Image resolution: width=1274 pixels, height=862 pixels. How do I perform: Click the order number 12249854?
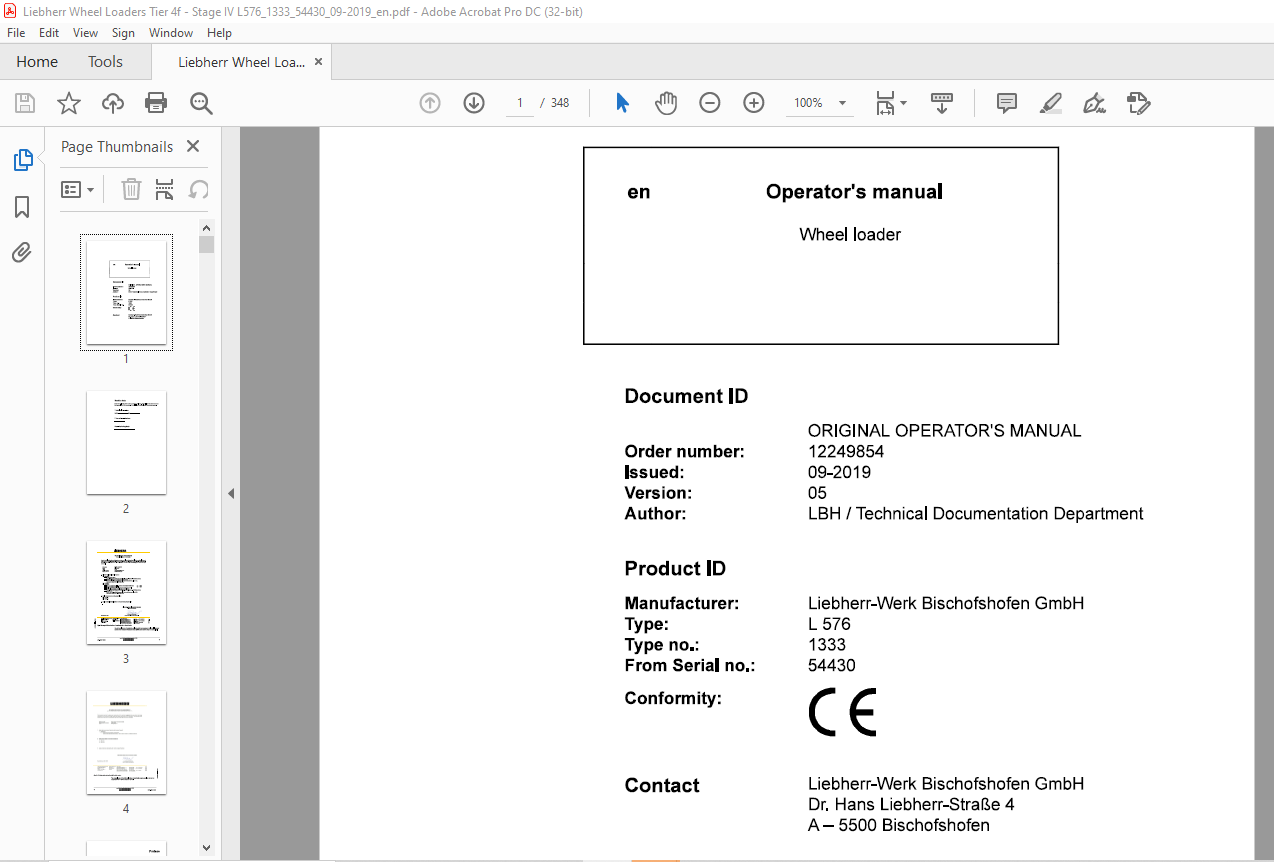[846, 452]
